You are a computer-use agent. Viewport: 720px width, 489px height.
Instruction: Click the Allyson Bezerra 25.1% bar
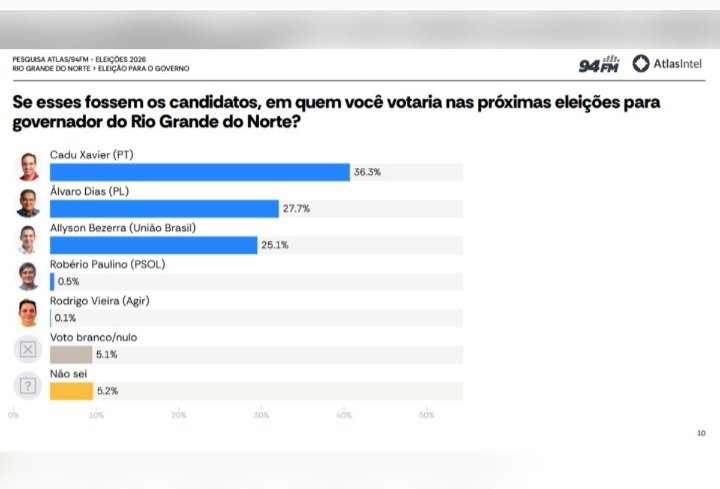[x=153, y=245]
